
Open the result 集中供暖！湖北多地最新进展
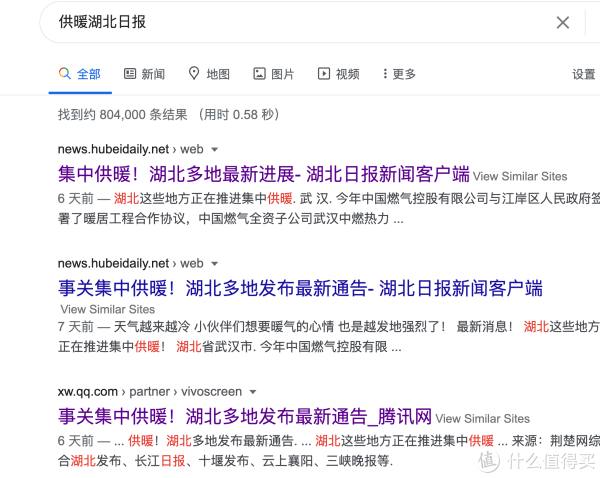click(x=264, y=174)
